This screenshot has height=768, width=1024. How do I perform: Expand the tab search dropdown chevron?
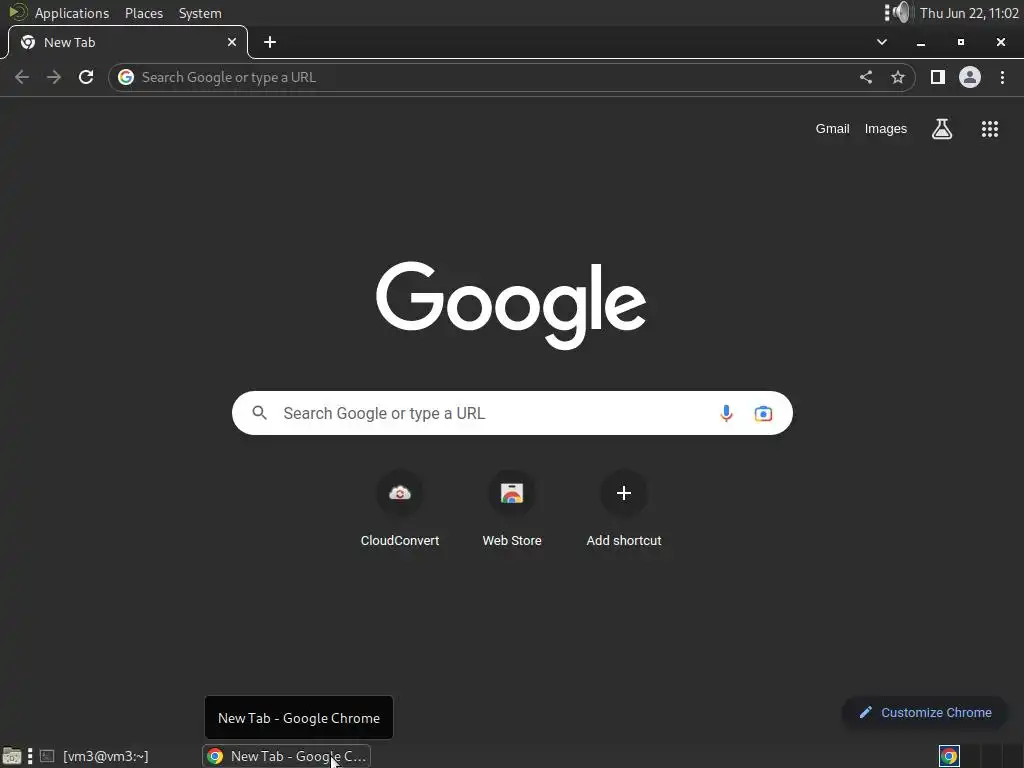pos(882,42)
